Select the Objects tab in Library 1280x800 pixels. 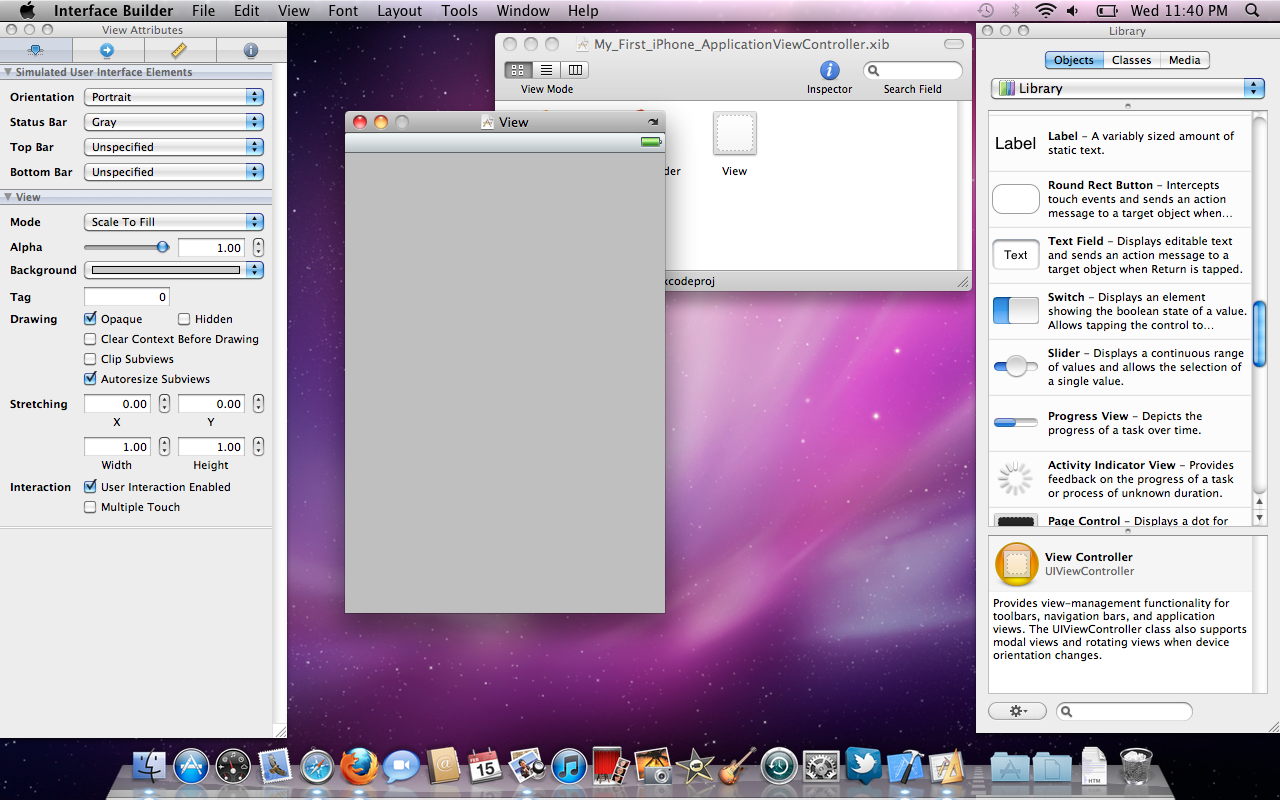pyautogui.click(x=1074, y=60)
